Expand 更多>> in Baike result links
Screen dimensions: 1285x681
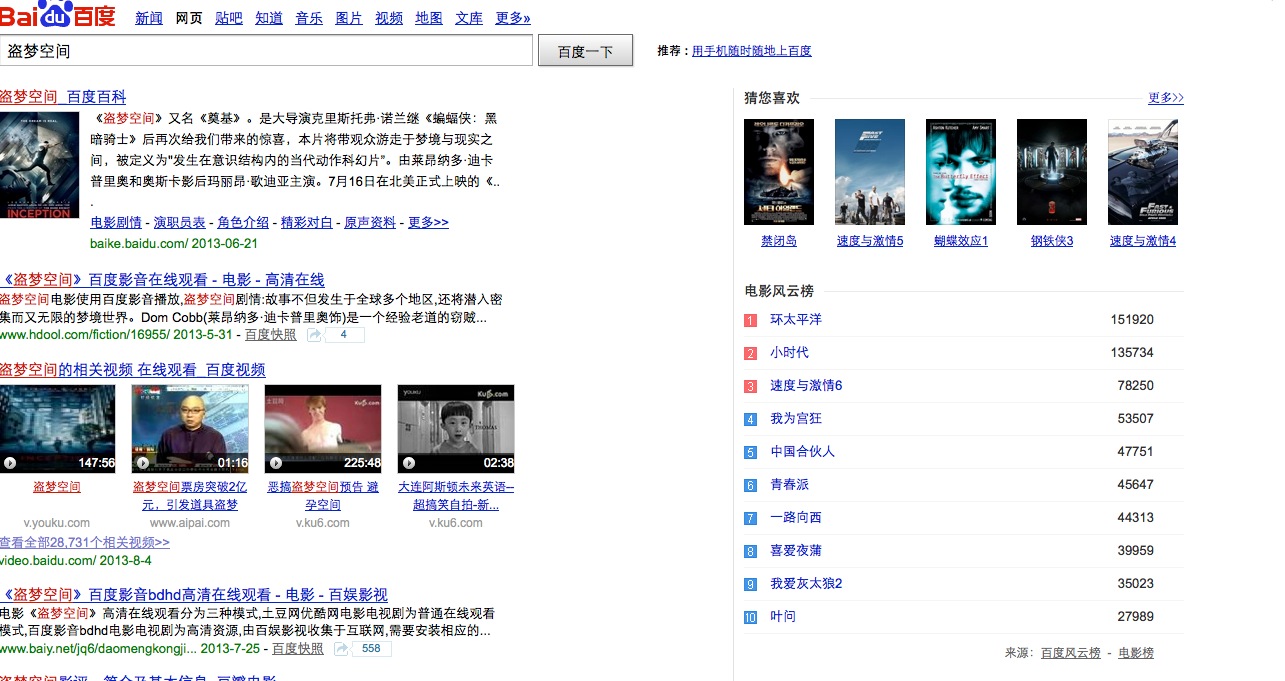coord(428,223)
